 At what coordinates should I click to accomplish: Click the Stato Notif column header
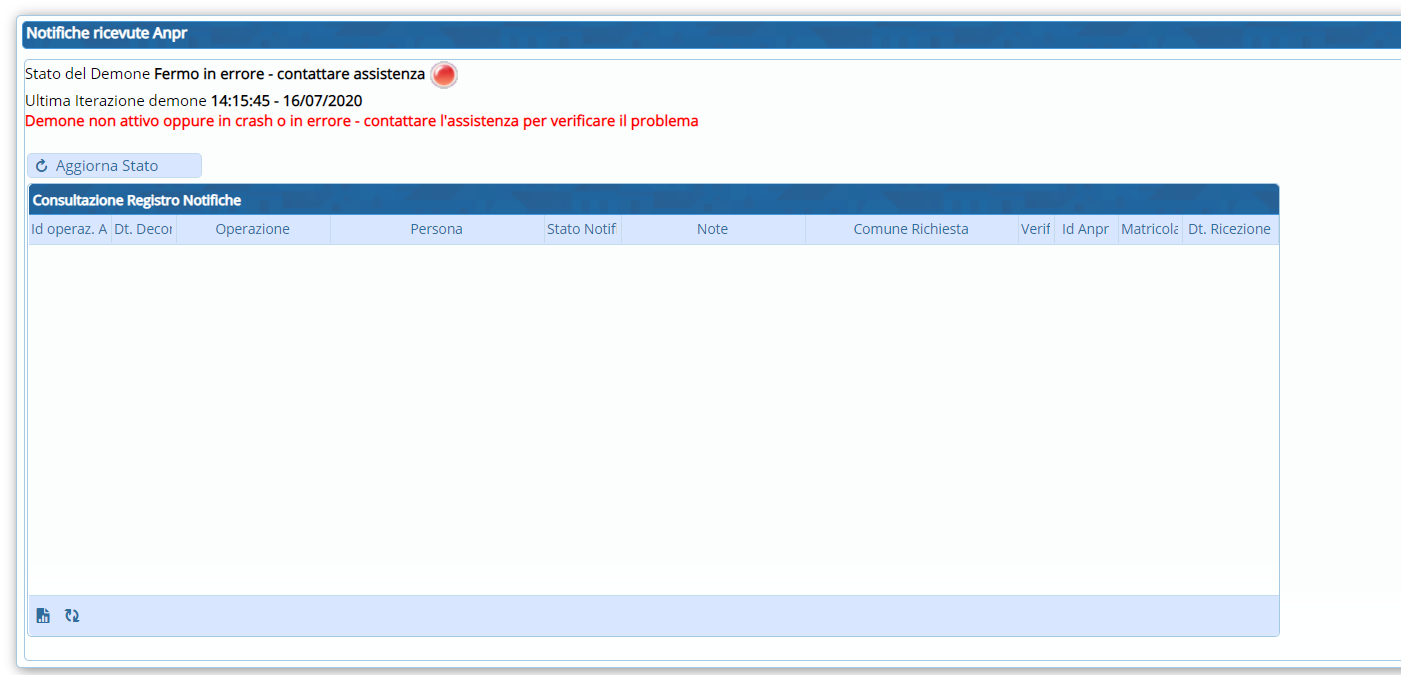tap(582, 229)
